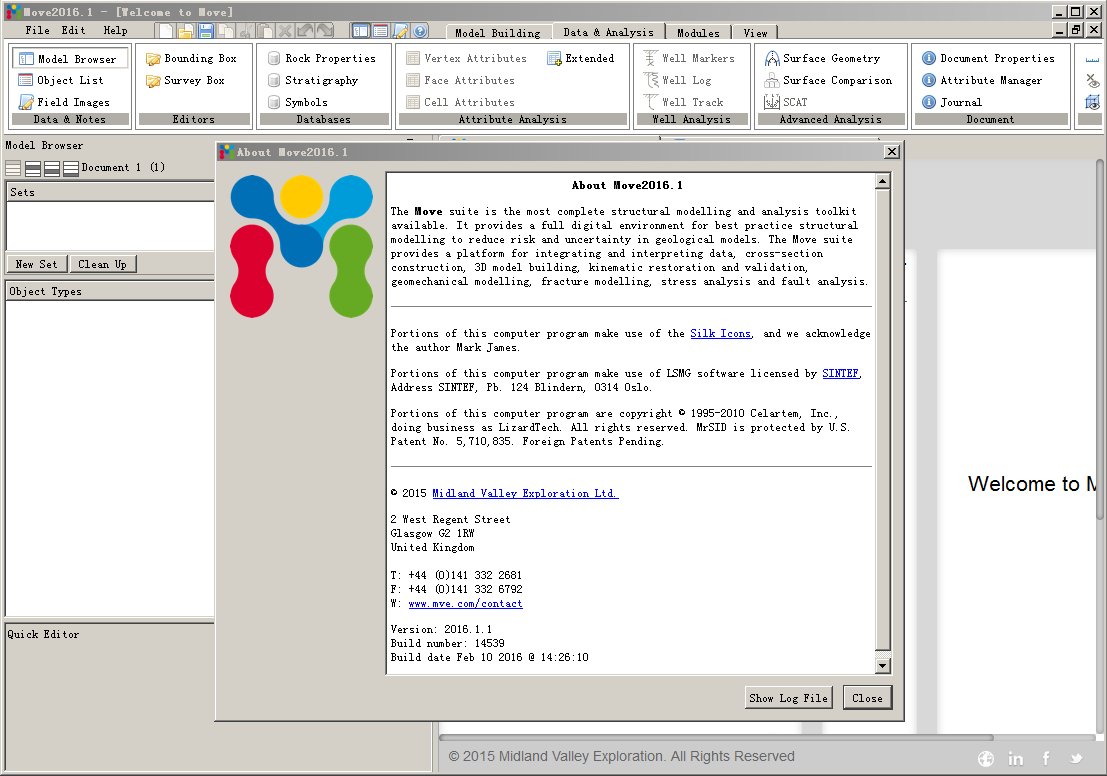Click the About dialog scrollbar down arrow
Viewport: 1107px width, 776px height.
click(882, 665)
